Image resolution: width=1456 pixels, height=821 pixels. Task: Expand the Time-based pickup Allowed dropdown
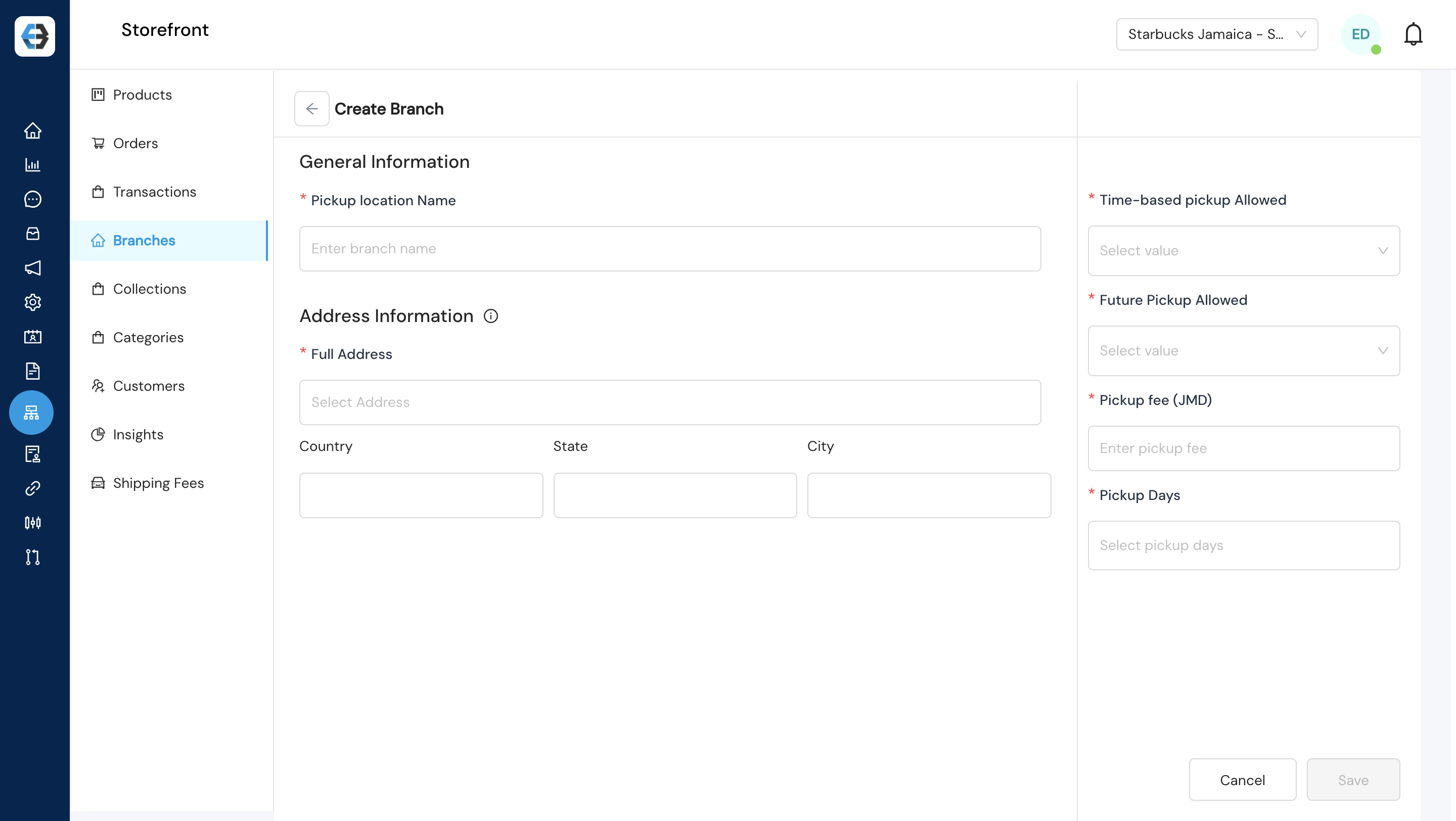1244,251
